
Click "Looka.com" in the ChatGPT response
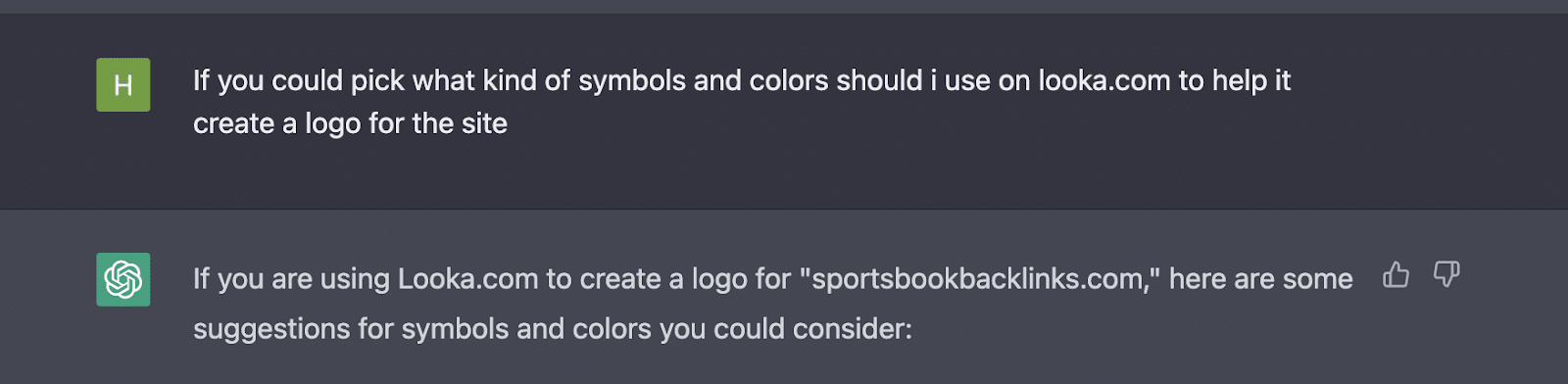pos(467,279)
